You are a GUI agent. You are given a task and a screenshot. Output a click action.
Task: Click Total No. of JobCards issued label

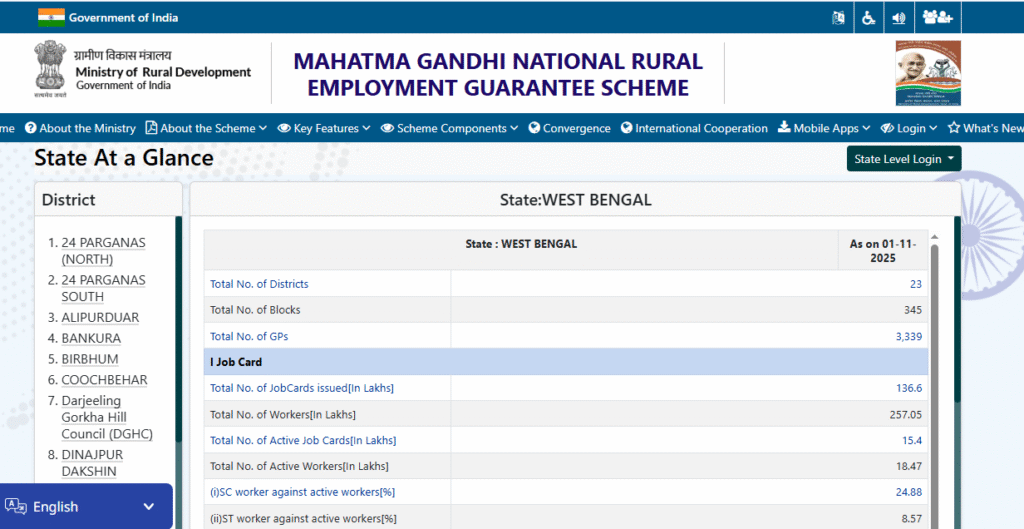pos(302,389)
